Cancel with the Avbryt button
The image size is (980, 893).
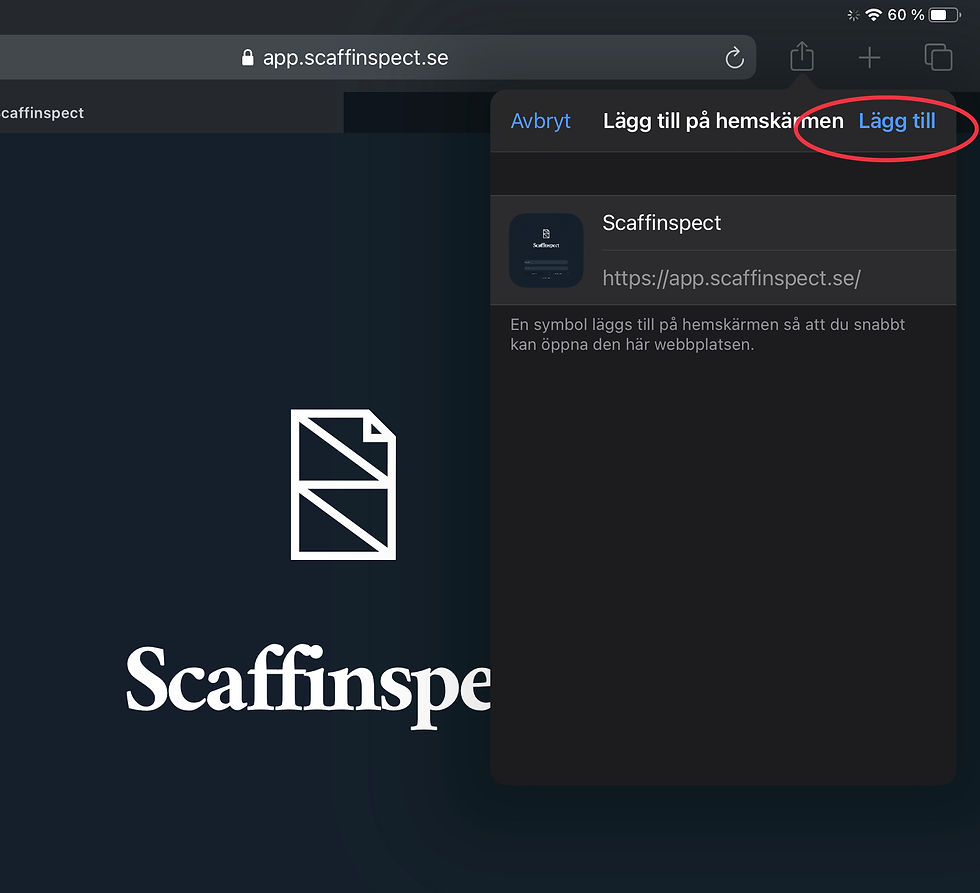541,121
